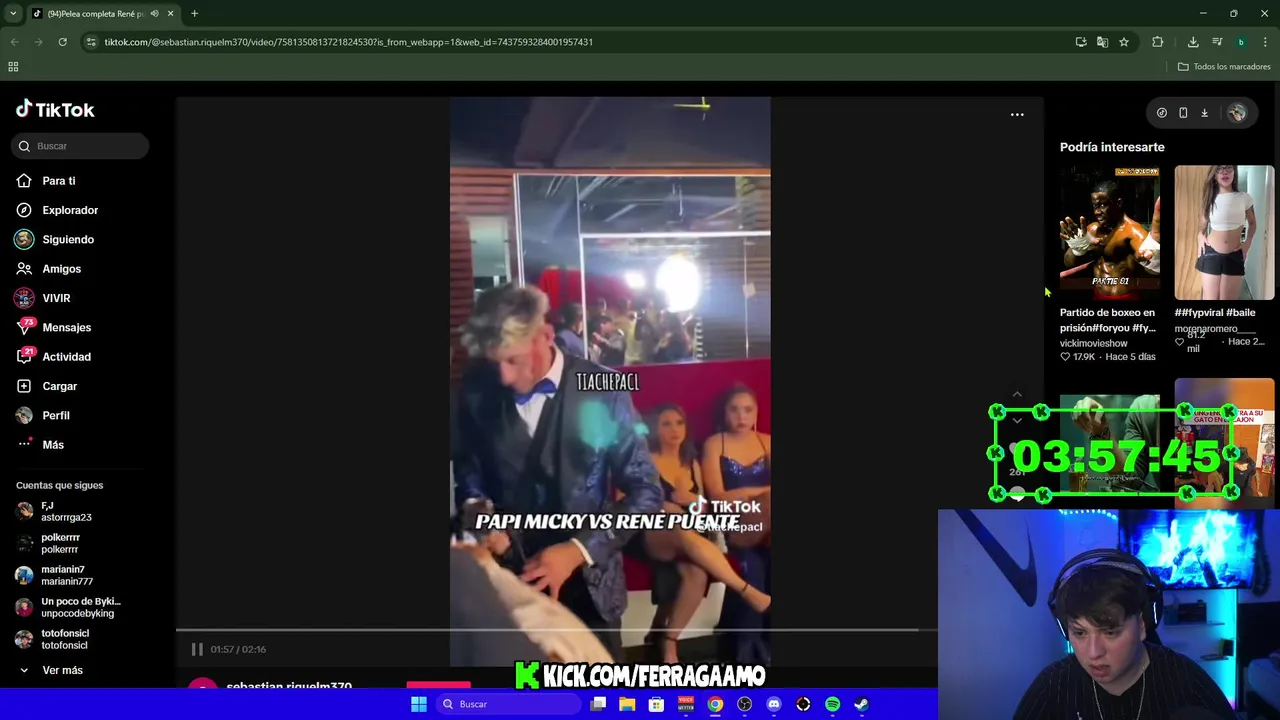Open the prison boxing match video thumbnail
Screen dimensions: 1280x720
point(1109,232)
